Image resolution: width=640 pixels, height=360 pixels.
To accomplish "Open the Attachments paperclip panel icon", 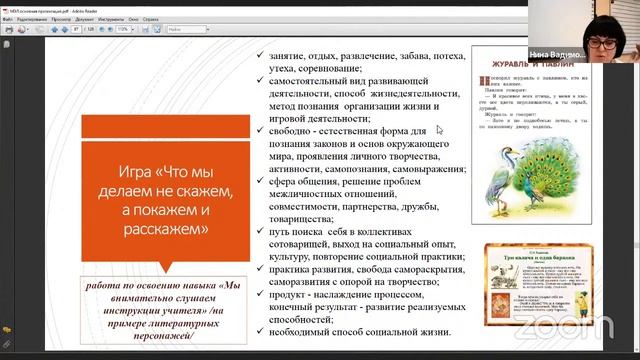I will tap(7, 344).
